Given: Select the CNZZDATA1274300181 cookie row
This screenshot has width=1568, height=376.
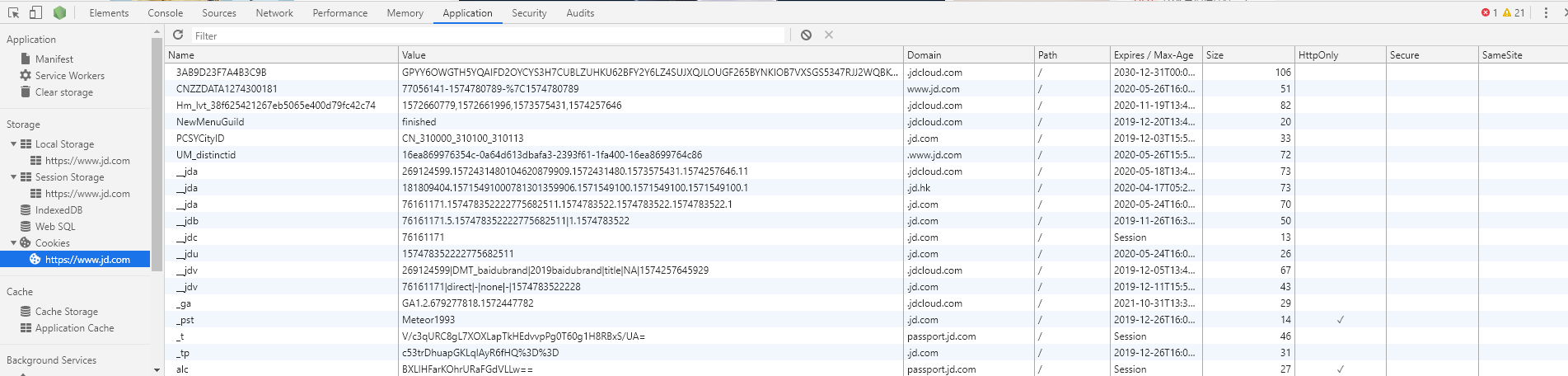Looking at the screenshot, I should (866, 89).
